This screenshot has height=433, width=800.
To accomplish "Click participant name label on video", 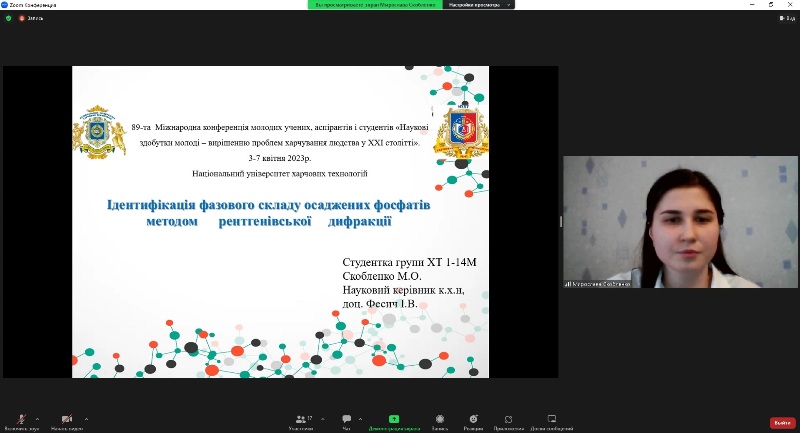I will coord(597,284).
